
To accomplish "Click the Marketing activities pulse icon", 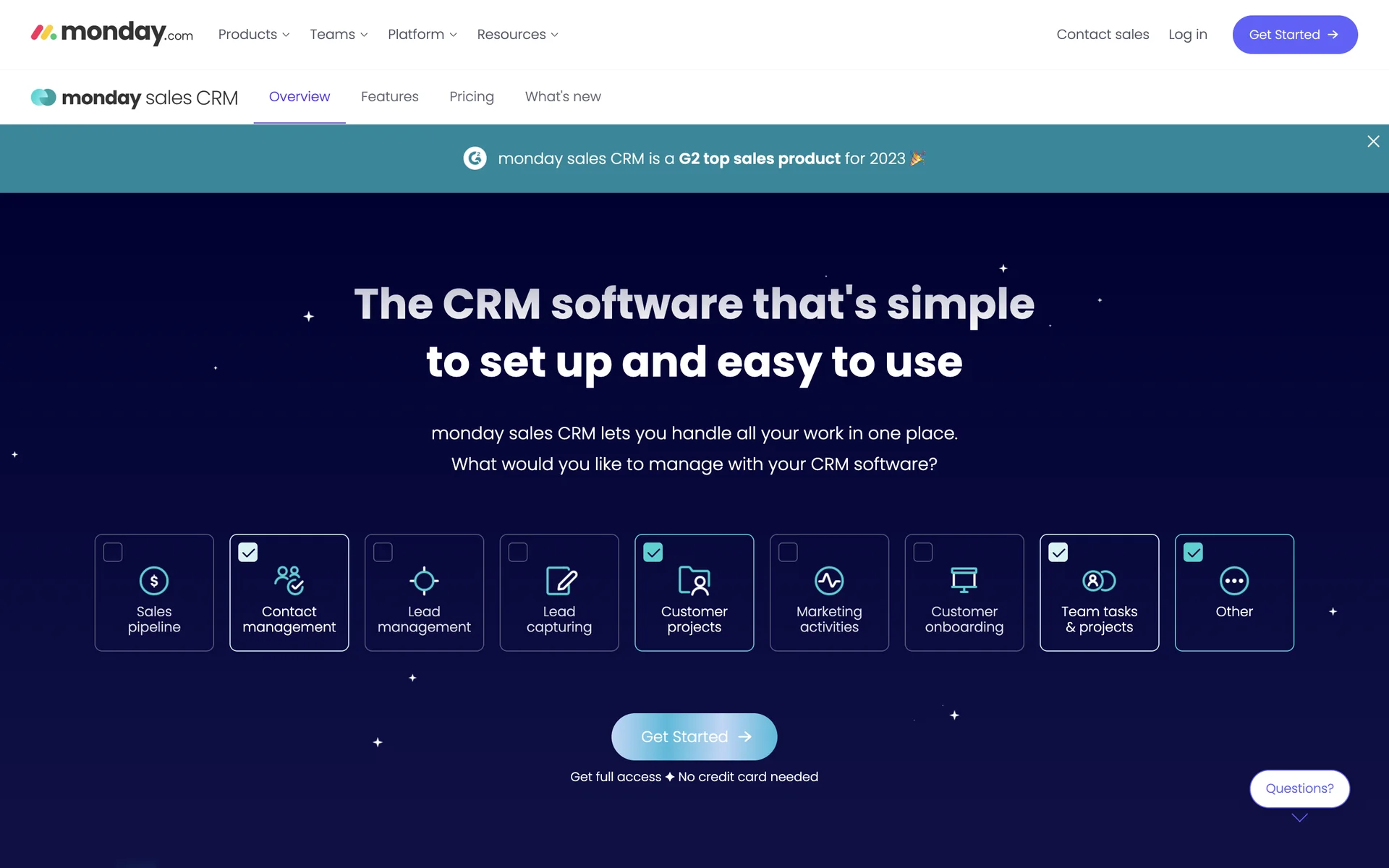I will 829,580.
